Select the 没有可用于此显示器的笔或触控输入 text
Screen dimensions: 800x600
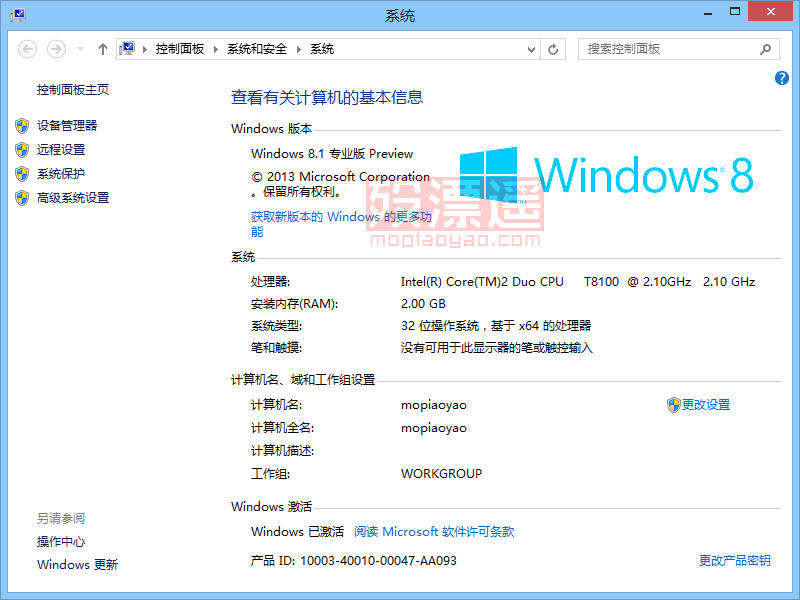tap(497, 348)
